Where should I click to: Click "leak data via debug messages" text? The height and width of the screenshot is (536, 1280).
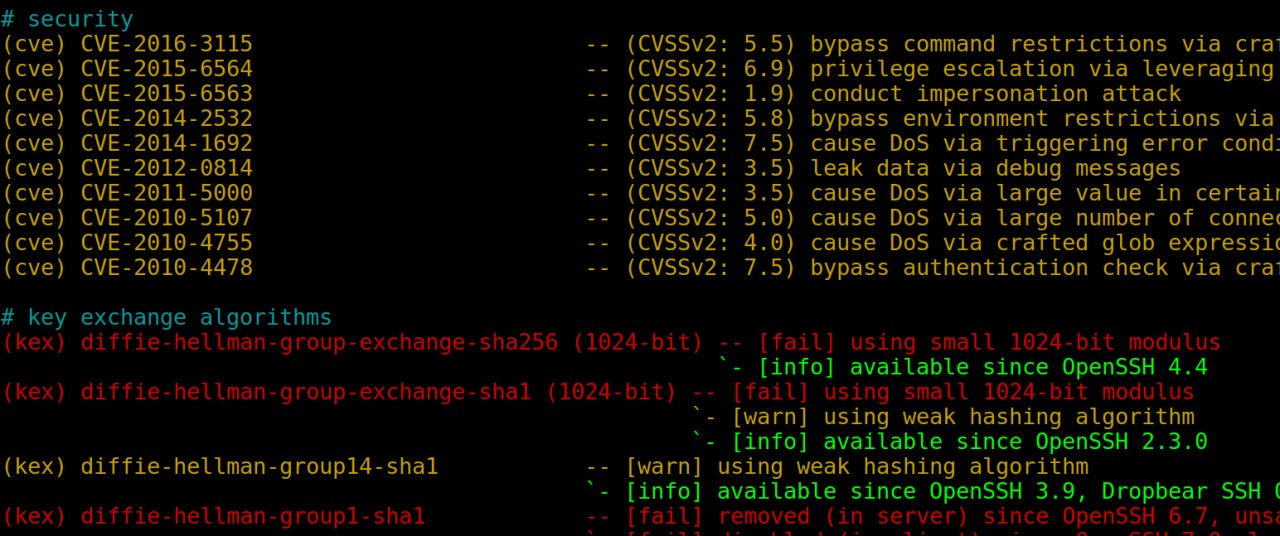(x=995, y=168)
